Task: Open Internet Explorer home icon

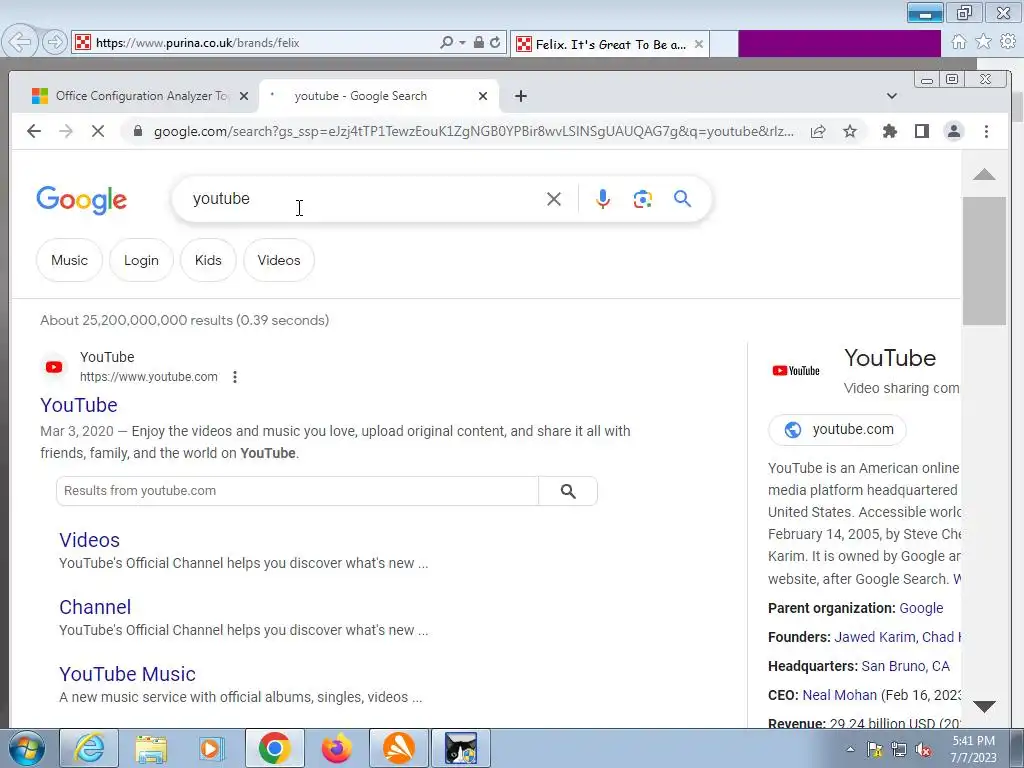Action: pos(959,42)
